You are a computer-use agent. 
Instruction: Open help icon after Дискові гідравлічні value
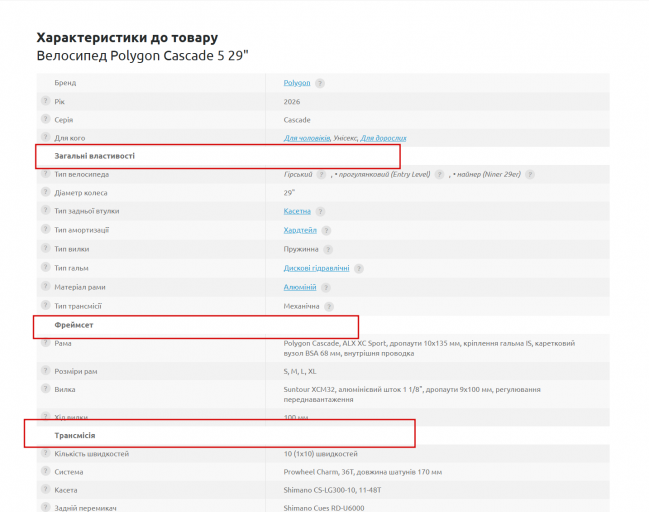(359, 269)
